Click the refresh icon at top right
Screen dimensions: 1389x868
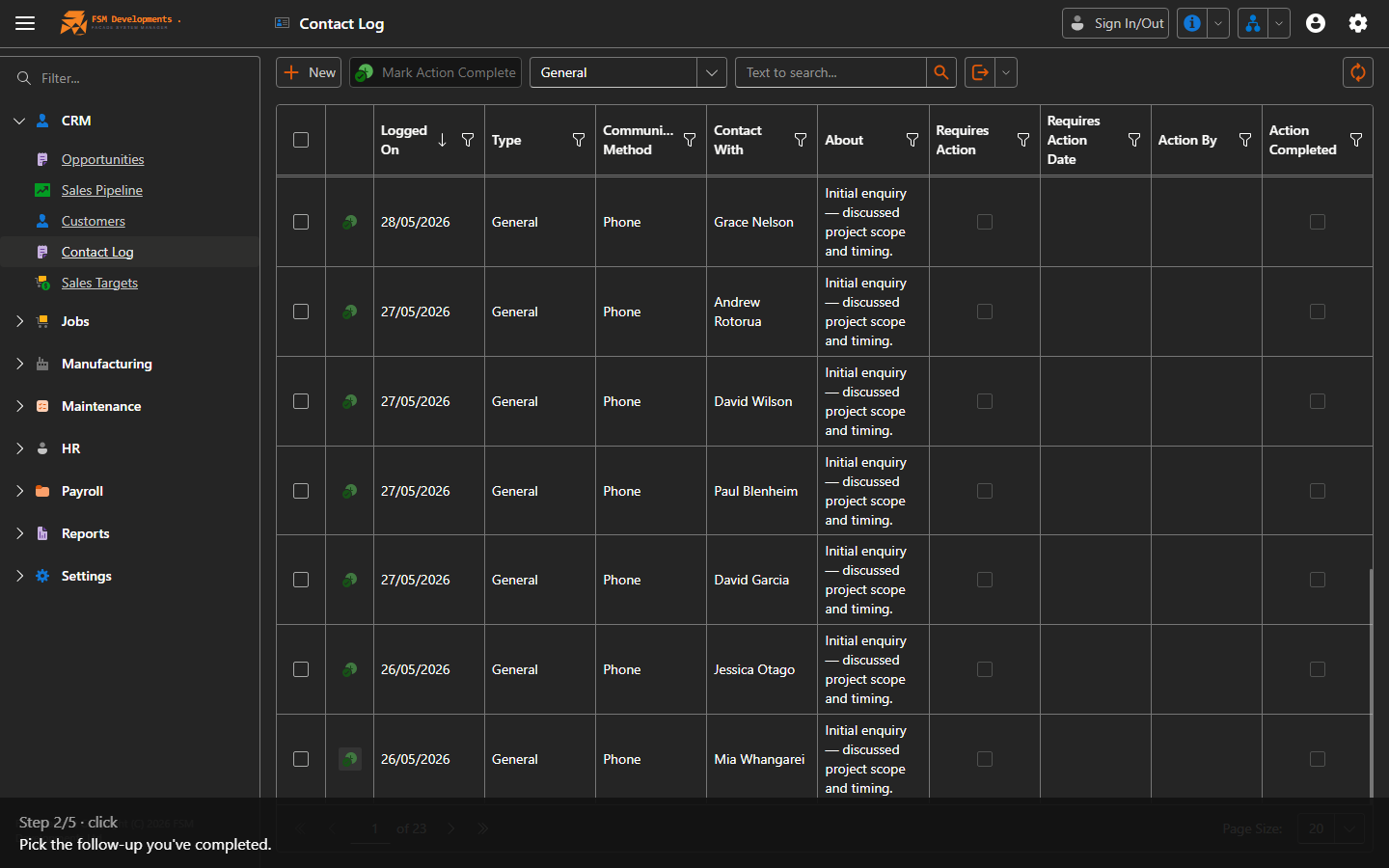pos(1358,72)
